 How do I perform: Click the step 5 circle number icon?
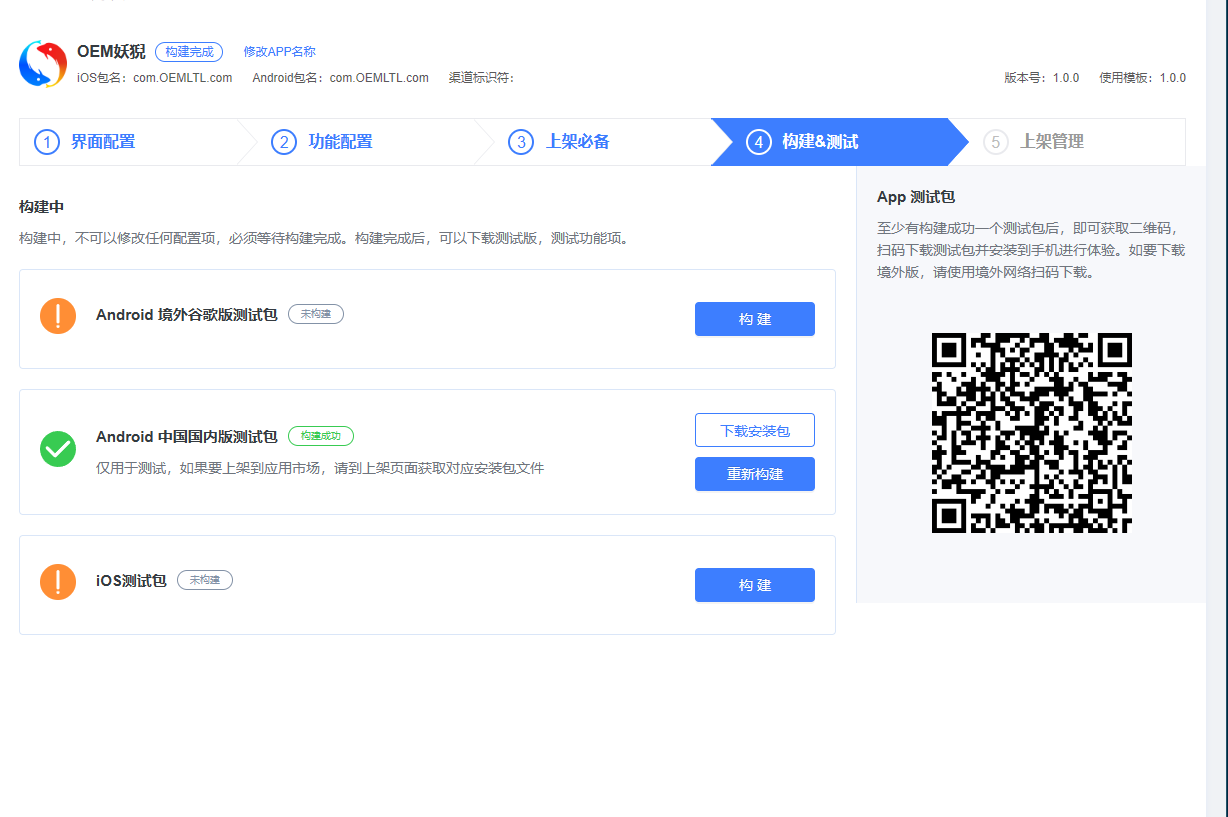(x=995, y=142)
